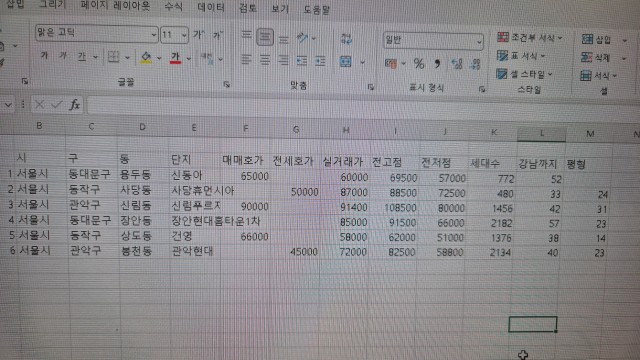Expand the borders dropdown arrow
Viewport: 640px width, 360px height.
point(127,58)
